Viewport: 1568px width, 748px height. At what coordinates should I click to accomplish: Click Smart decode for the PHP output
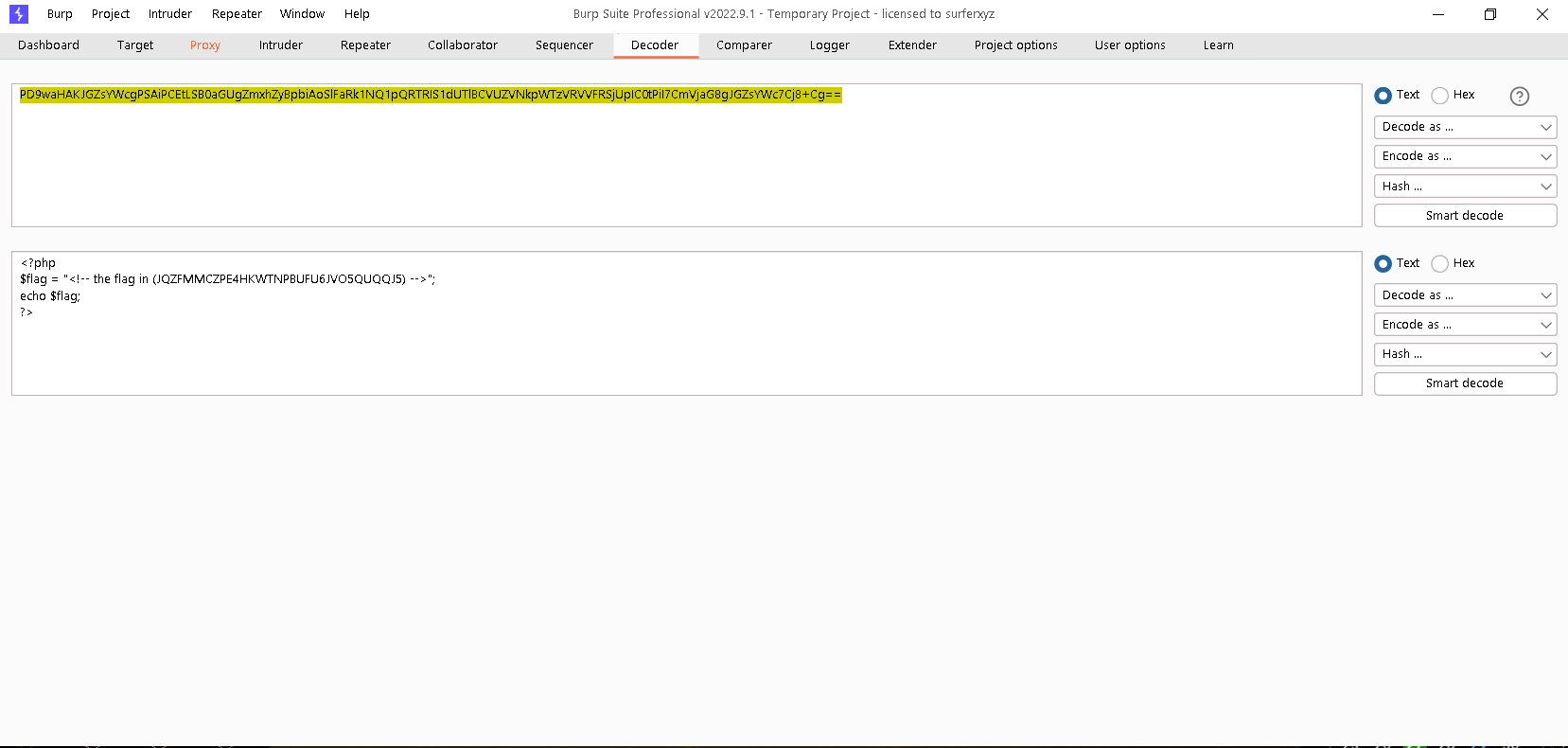1465,383
